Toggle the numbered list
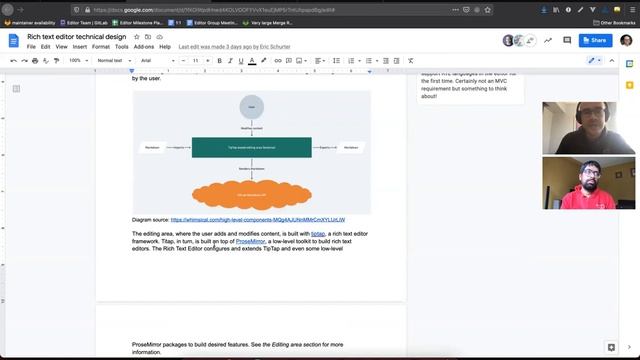640x360 pixels. [x=351, y=61]
